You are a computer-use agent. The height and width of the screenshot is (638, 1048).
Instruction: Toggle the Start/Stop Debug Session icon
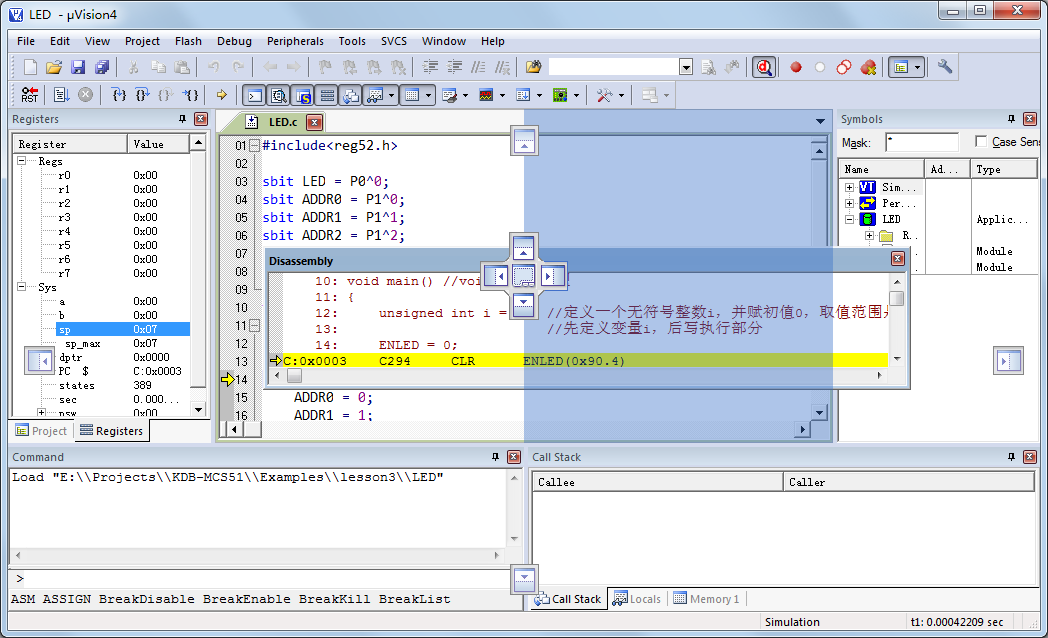(764, 67)
